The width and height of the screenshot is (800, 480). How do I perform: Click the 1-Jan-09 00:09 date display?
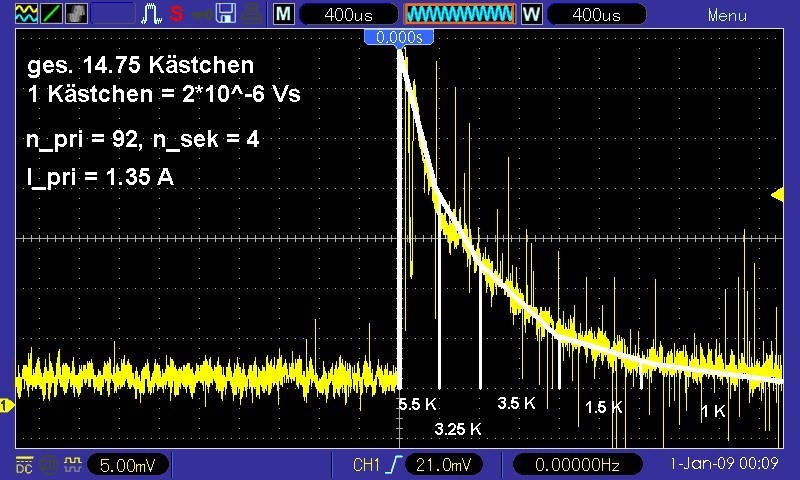tap(724, 463)
